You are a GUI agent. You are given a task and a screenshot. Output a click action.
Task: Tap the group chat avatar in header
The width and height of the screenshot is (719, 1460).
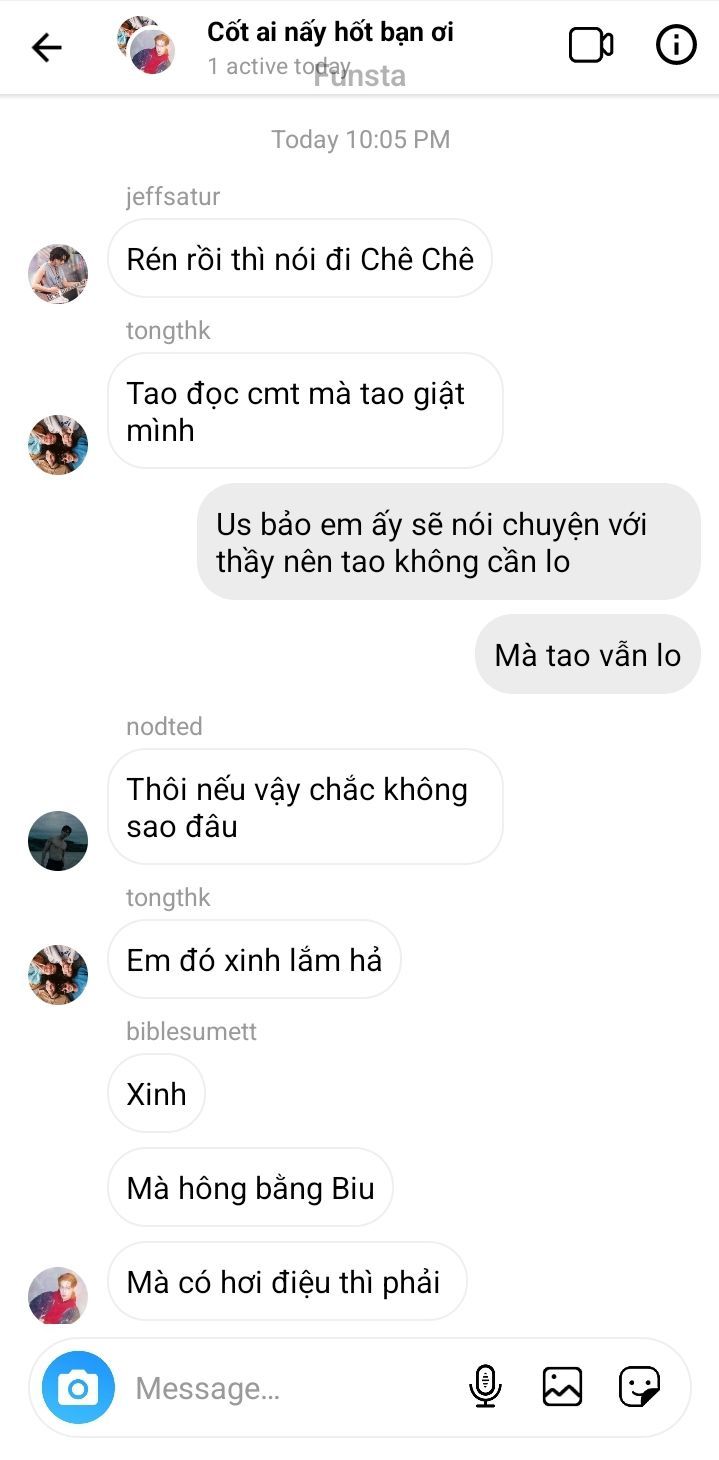[x=146, y=46]
